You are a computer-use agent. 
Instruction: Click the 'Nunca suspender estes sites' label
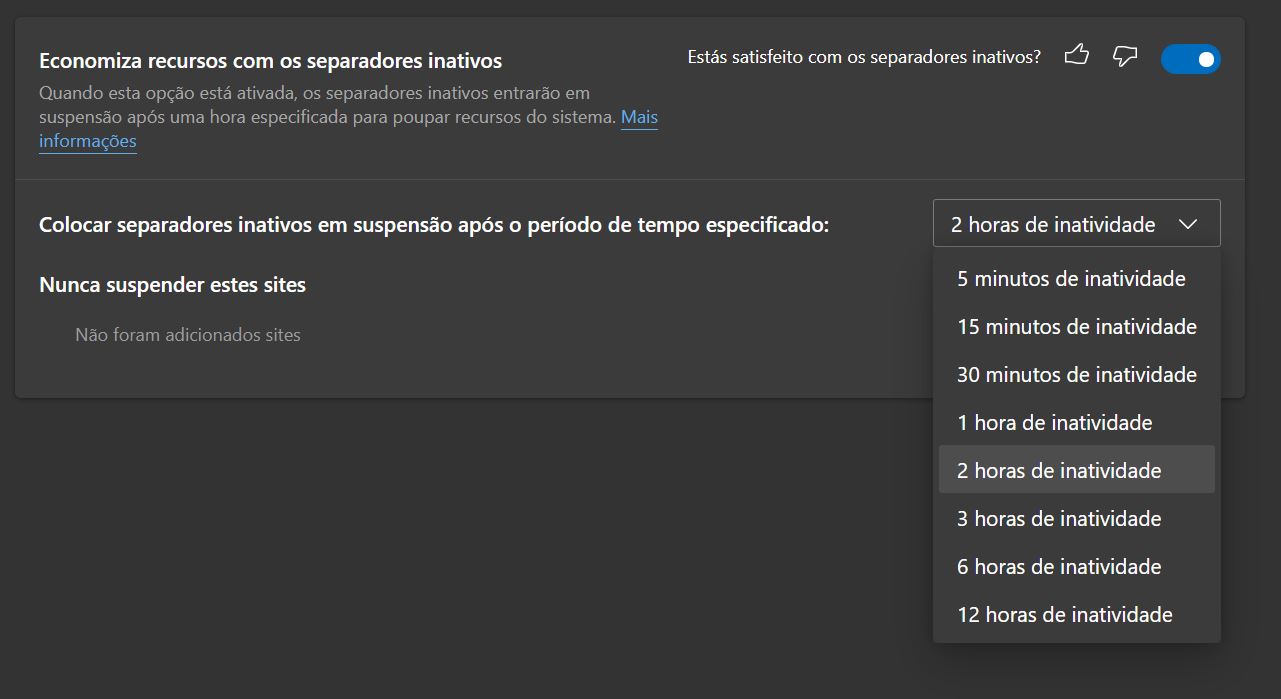click(x=172, y=285)
